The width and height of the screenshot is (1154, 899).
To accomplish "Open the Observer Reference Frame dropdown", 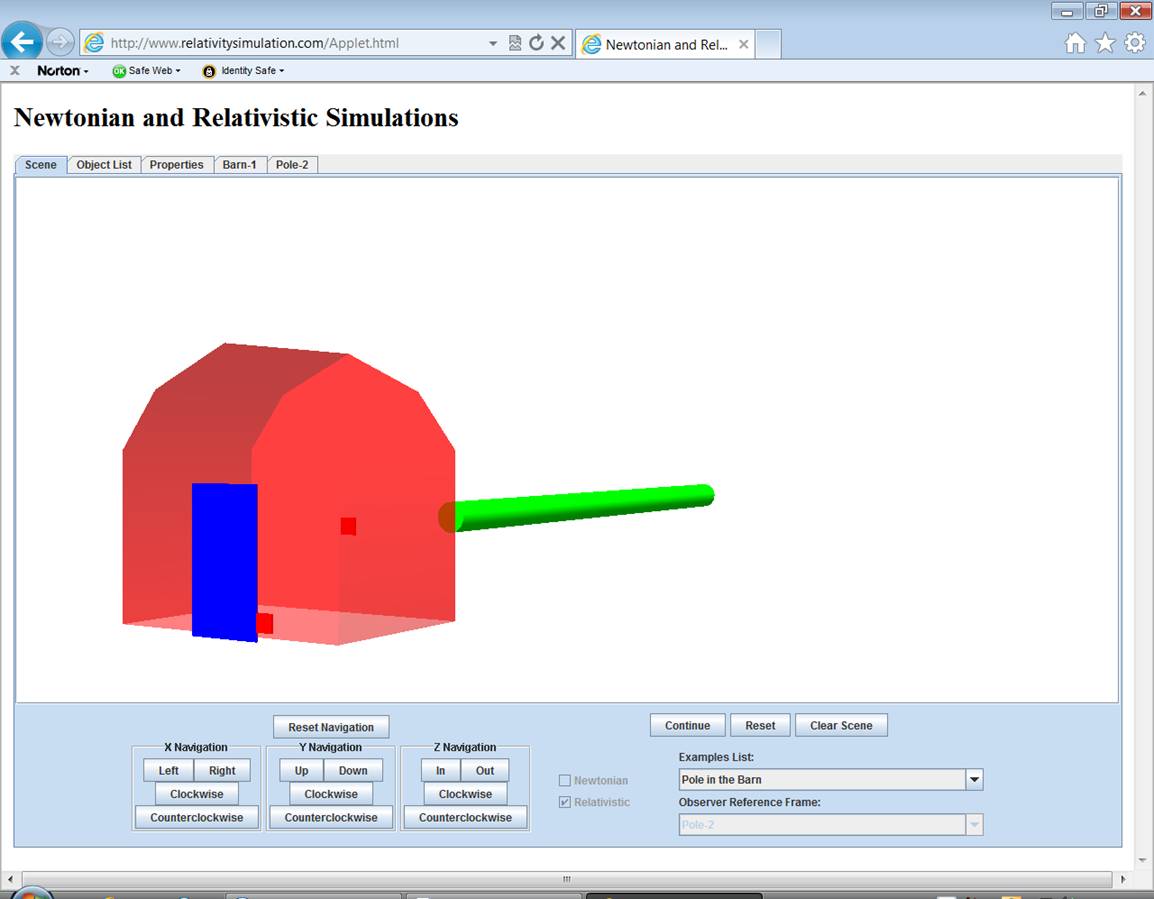I will coord(973,825).
